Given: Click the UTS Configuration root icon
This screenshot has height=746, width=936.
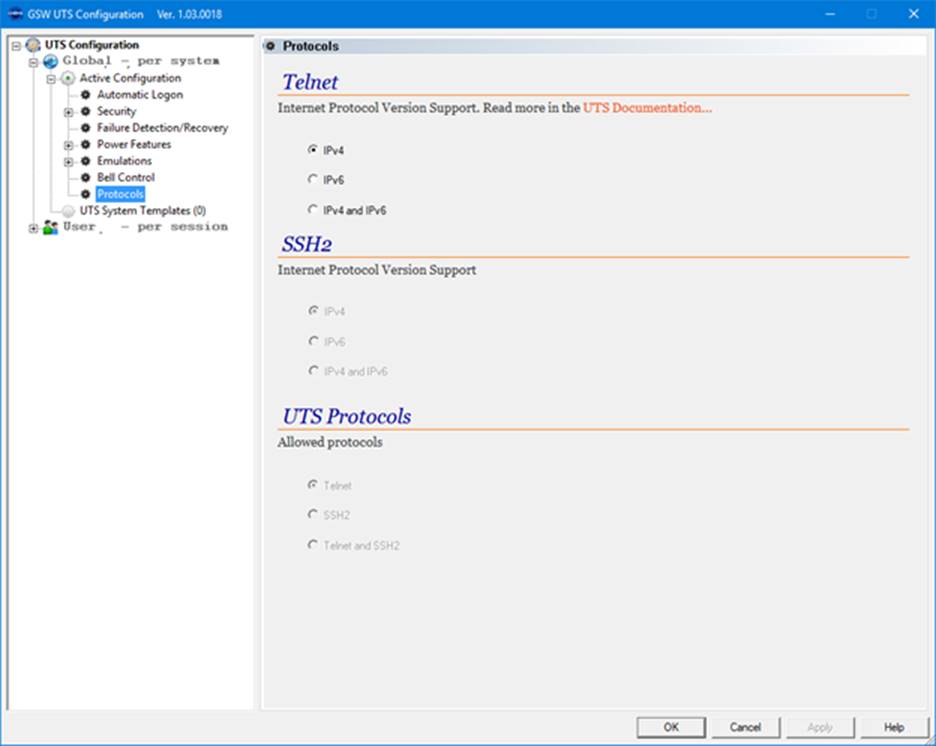Looking at the screenshot, I should point(33,45).
